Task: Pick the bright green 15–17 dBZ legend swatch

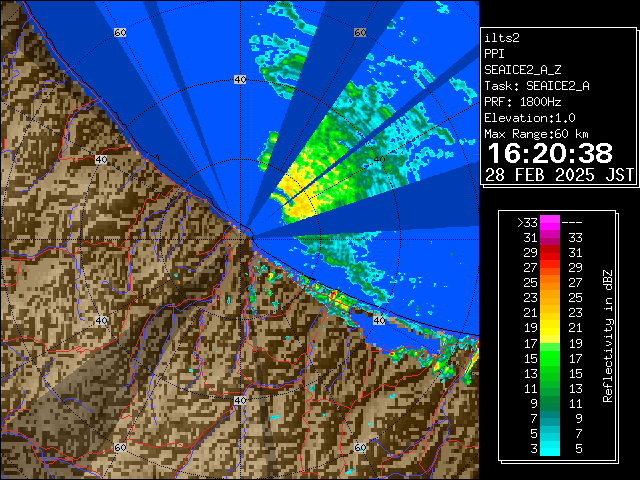Action: tap(550, 358)
